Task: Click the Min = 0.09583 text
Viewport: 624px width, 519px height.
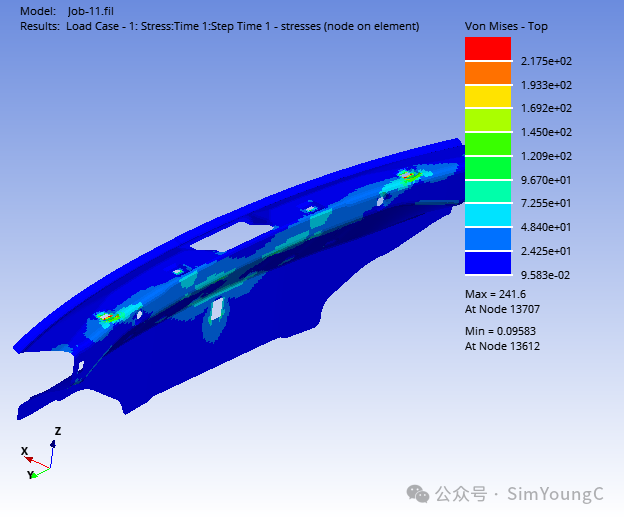Action: (x=500, y=331)
